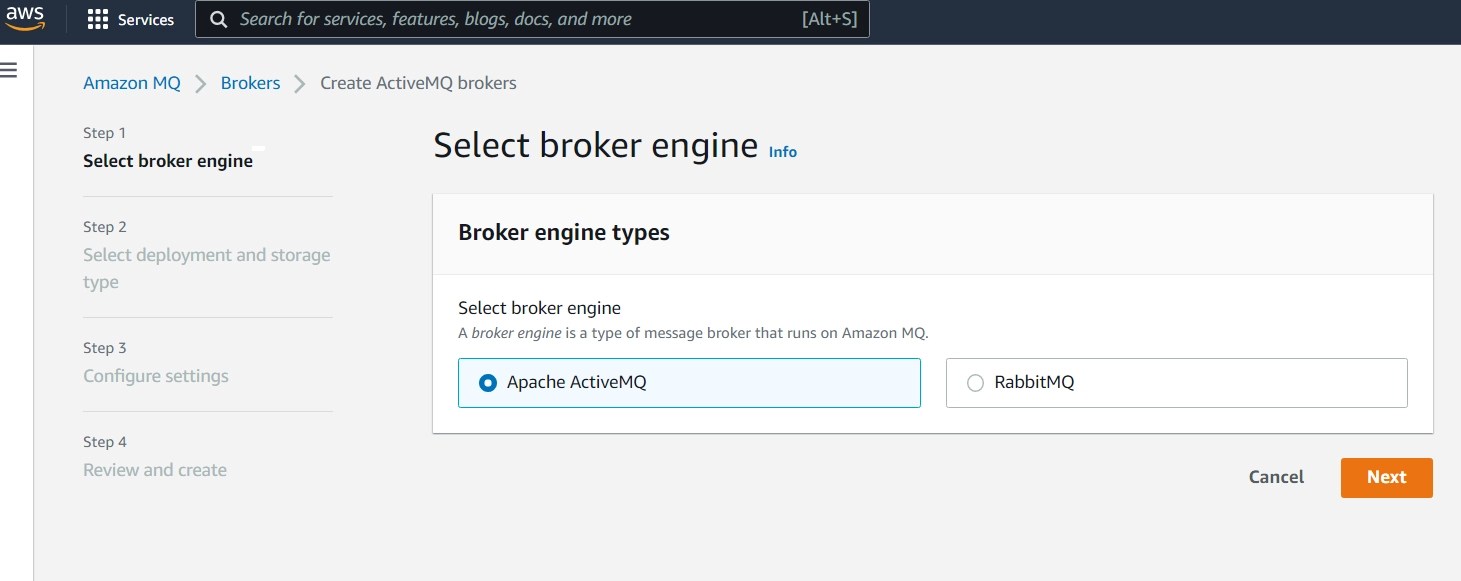Click the AWS logo in the top bar

coord(24,18)
